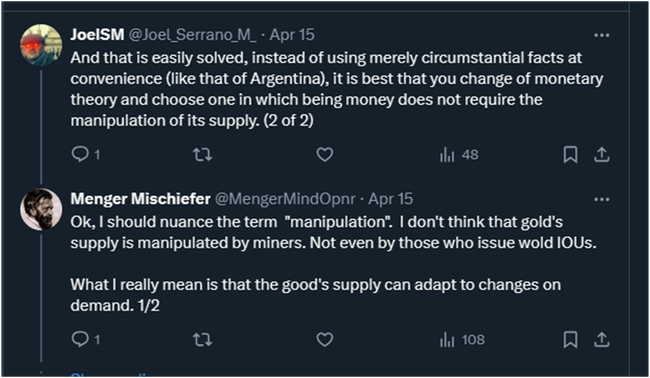Like Menger Mischiefer's tweet
The width and height of the screenshot is (650, 378).
pyautogui.click(x=325, y=340)
